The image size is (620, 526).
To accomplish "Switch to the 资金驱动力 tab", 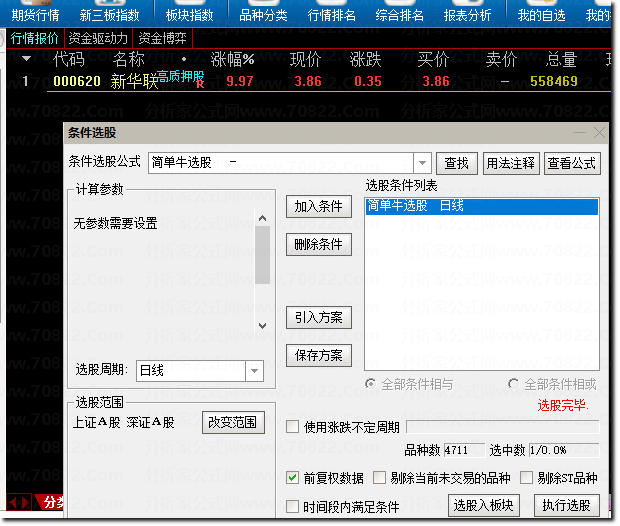I will click(98, 38).
